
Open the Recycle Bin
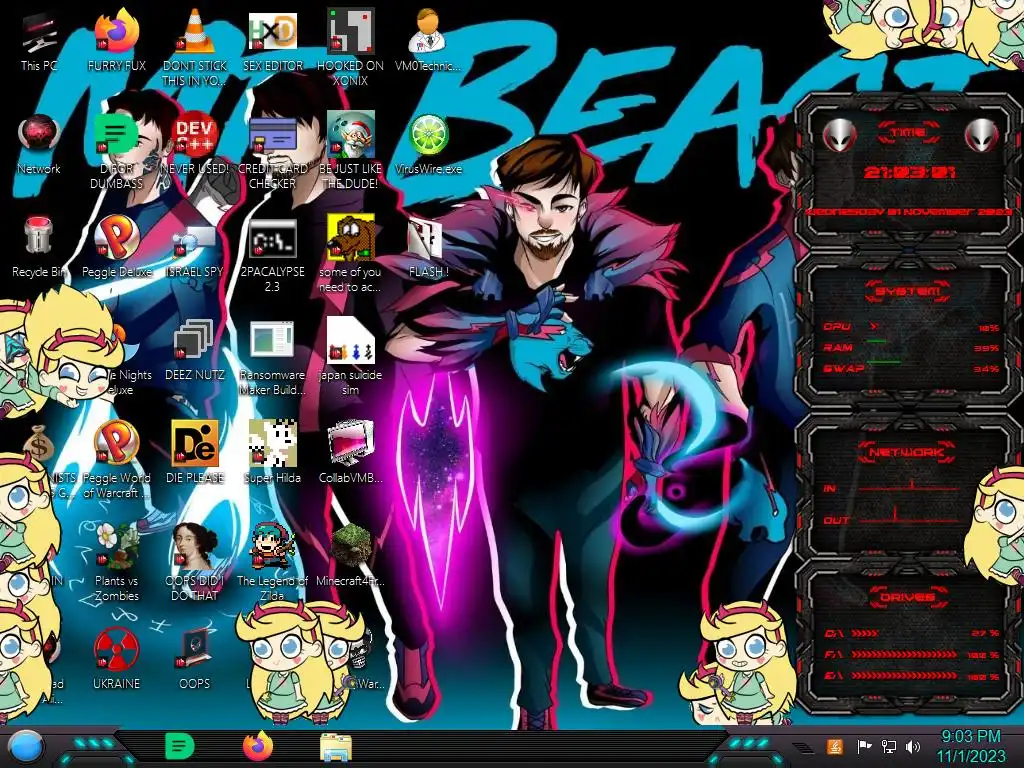point(39,247)
